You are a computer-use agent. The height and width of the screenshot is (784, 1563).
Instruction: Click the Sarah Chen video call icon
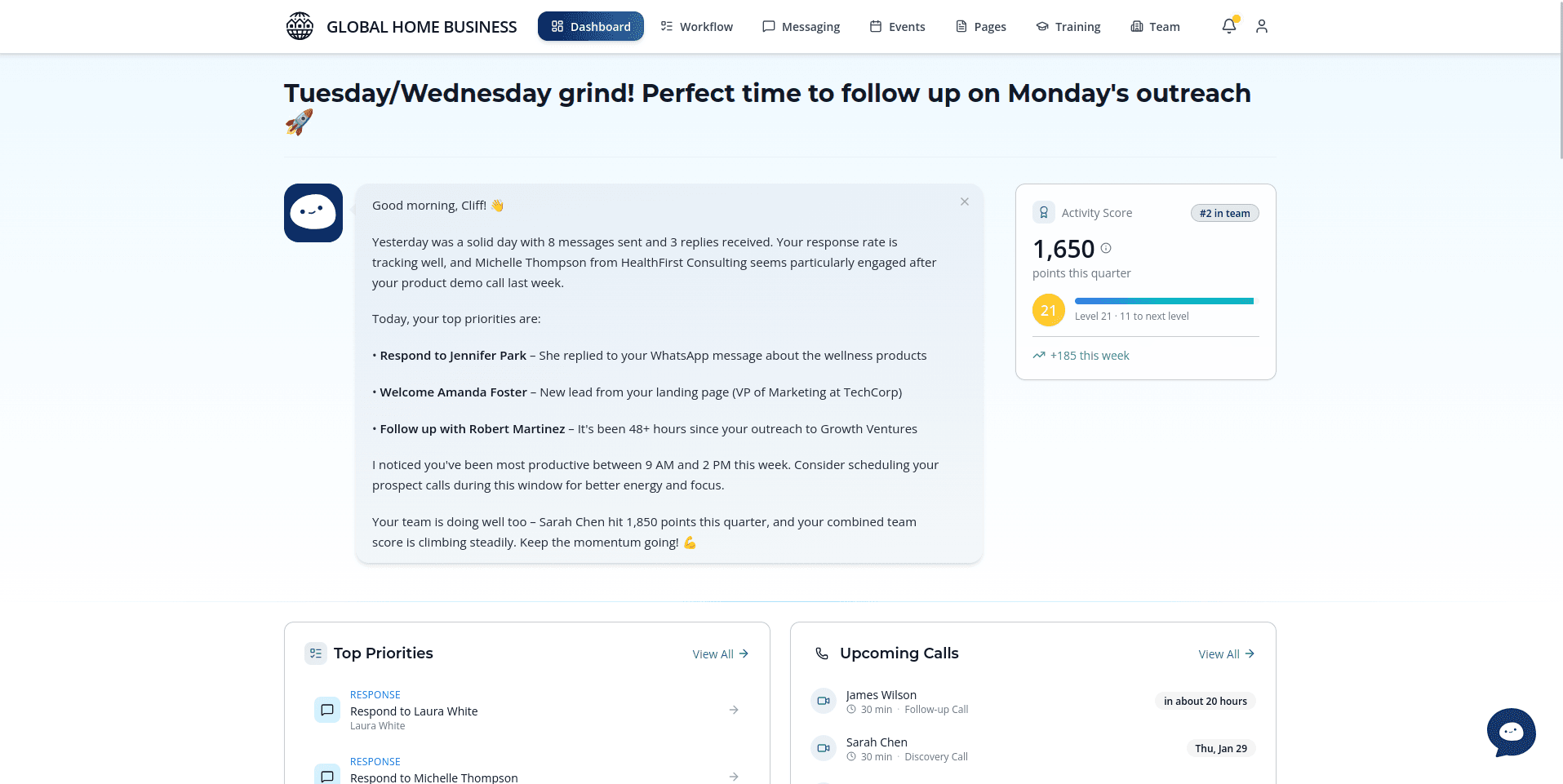pyautogui.click(x=824, y=748)
